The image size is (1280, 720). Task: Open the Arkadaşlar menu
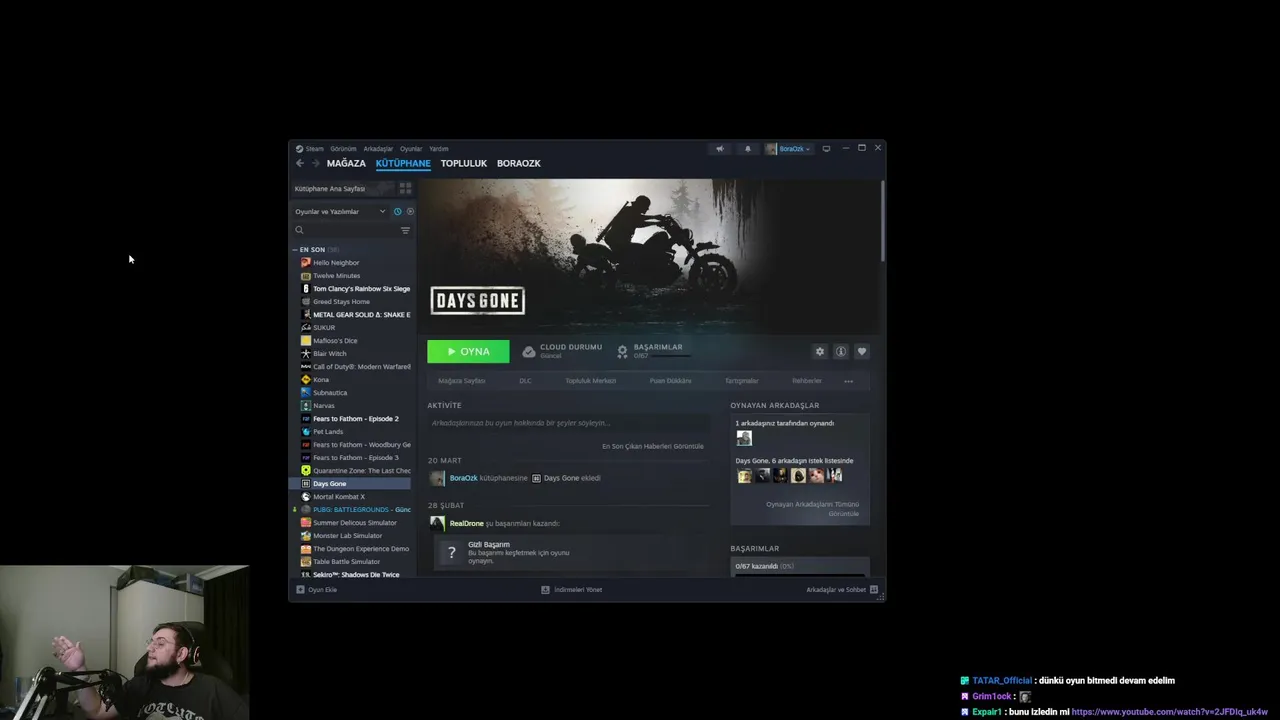coord(378,149)
